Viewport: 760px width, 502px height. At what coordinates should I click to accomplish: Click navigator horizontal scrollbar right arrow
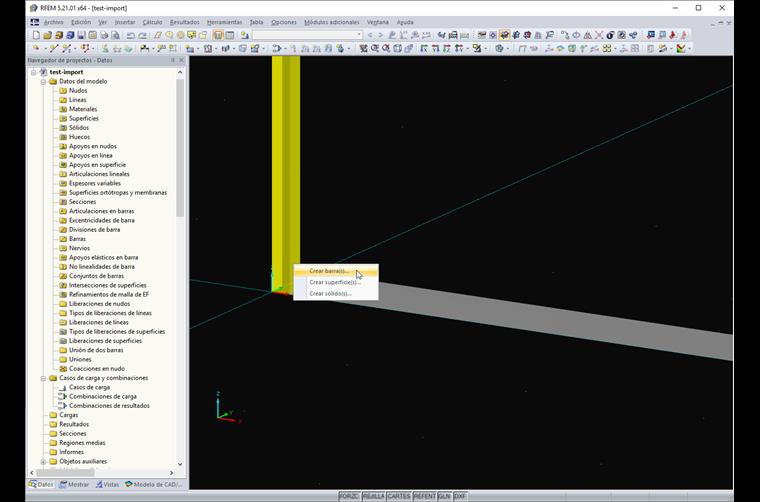pos(171,472)
